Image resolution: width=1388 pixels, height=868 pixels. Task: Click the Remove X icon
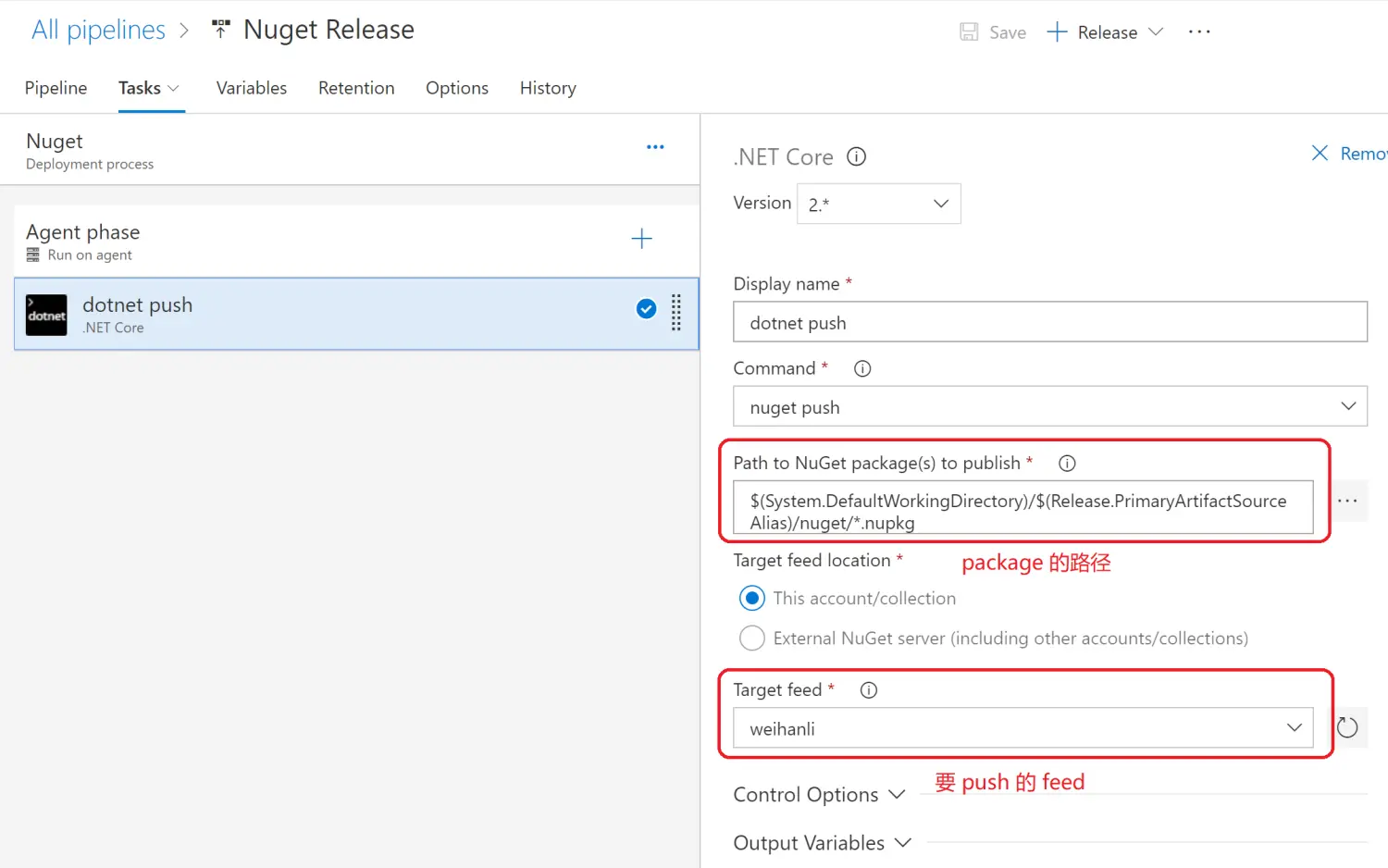point(1320,153)
